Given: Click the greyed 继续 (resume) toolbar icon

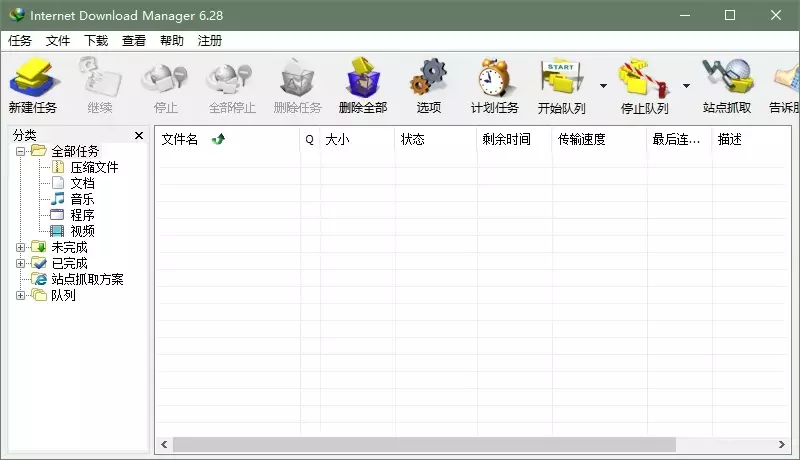Looking at the screenshot, I should click(99, 77).
